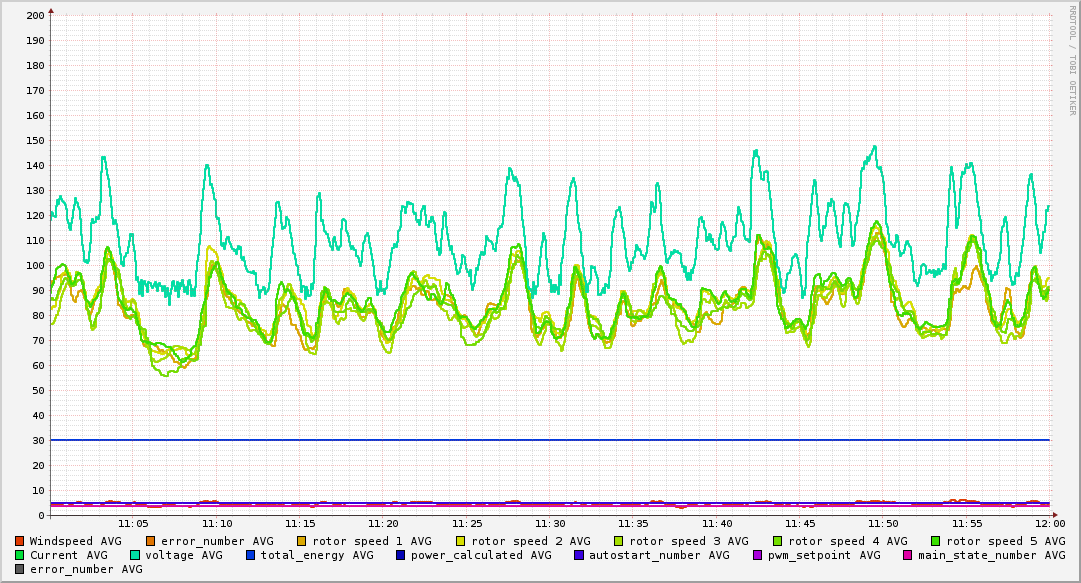
Task: Click the 11:30 time axis label
Action: tap(550, 523)
